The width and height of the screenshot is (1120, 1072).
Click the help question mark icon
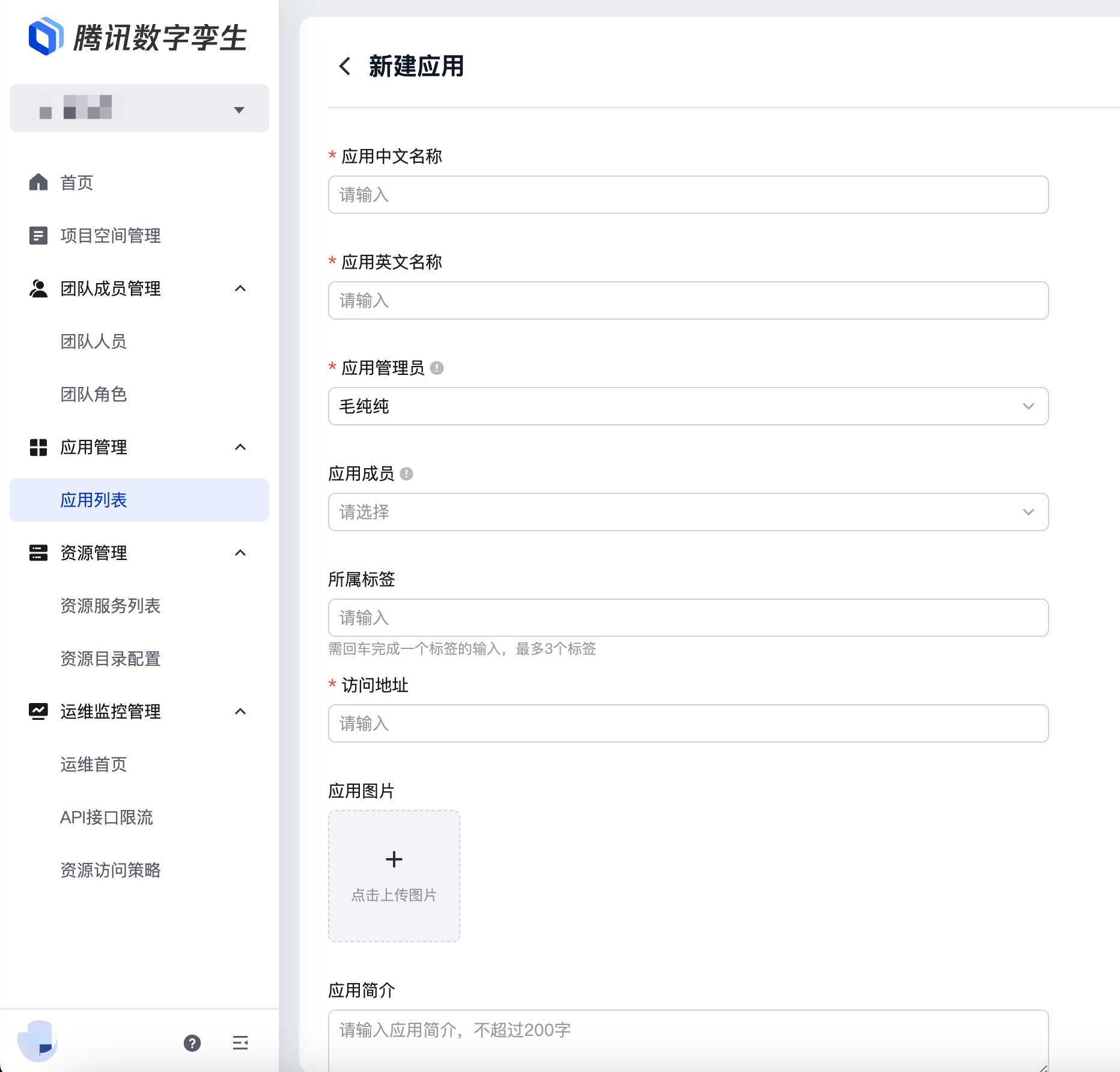click(192, 1043)
